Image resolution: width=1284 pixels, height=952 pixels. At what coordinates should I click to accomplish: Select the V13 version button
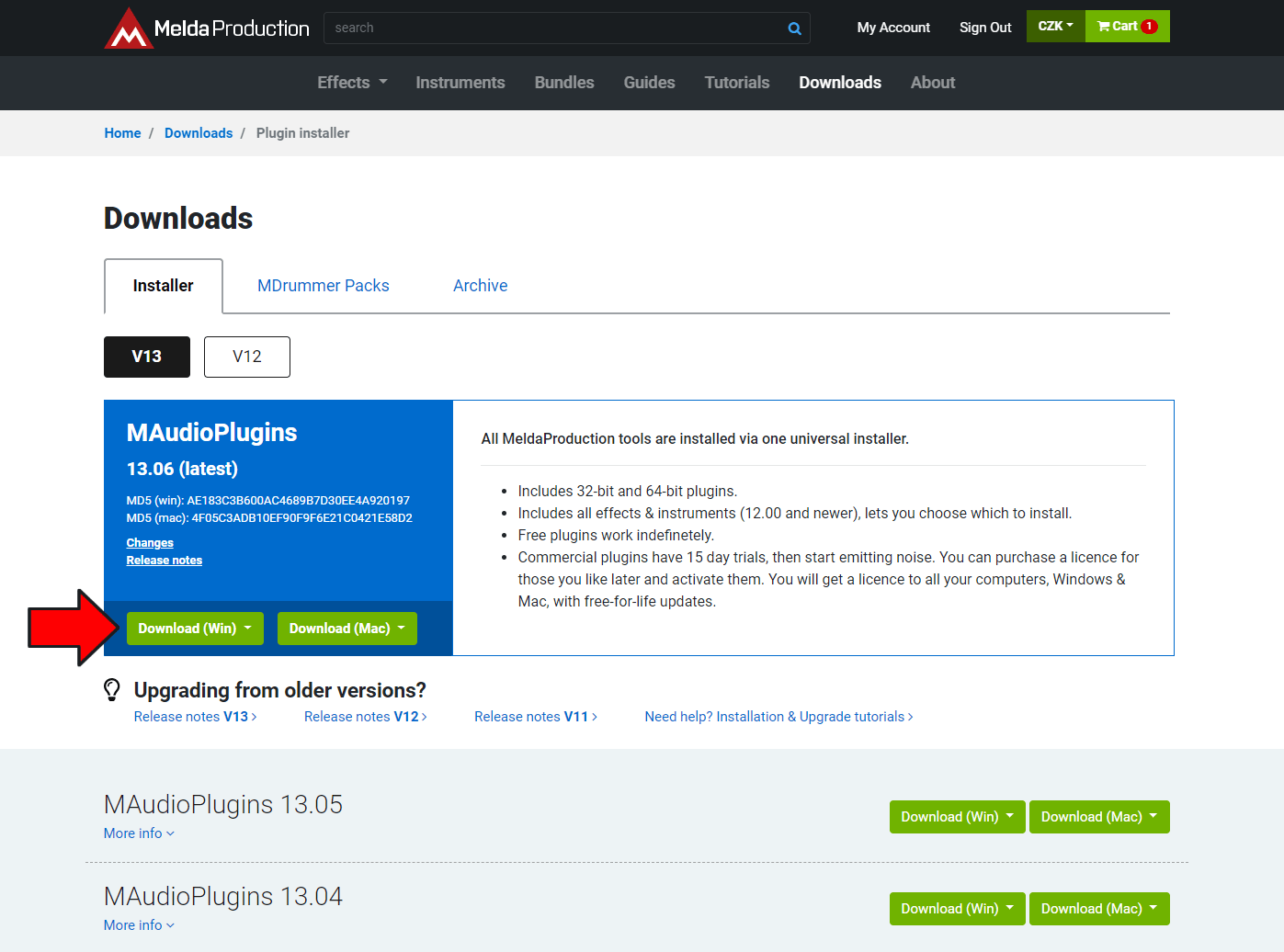pos(147,357)
